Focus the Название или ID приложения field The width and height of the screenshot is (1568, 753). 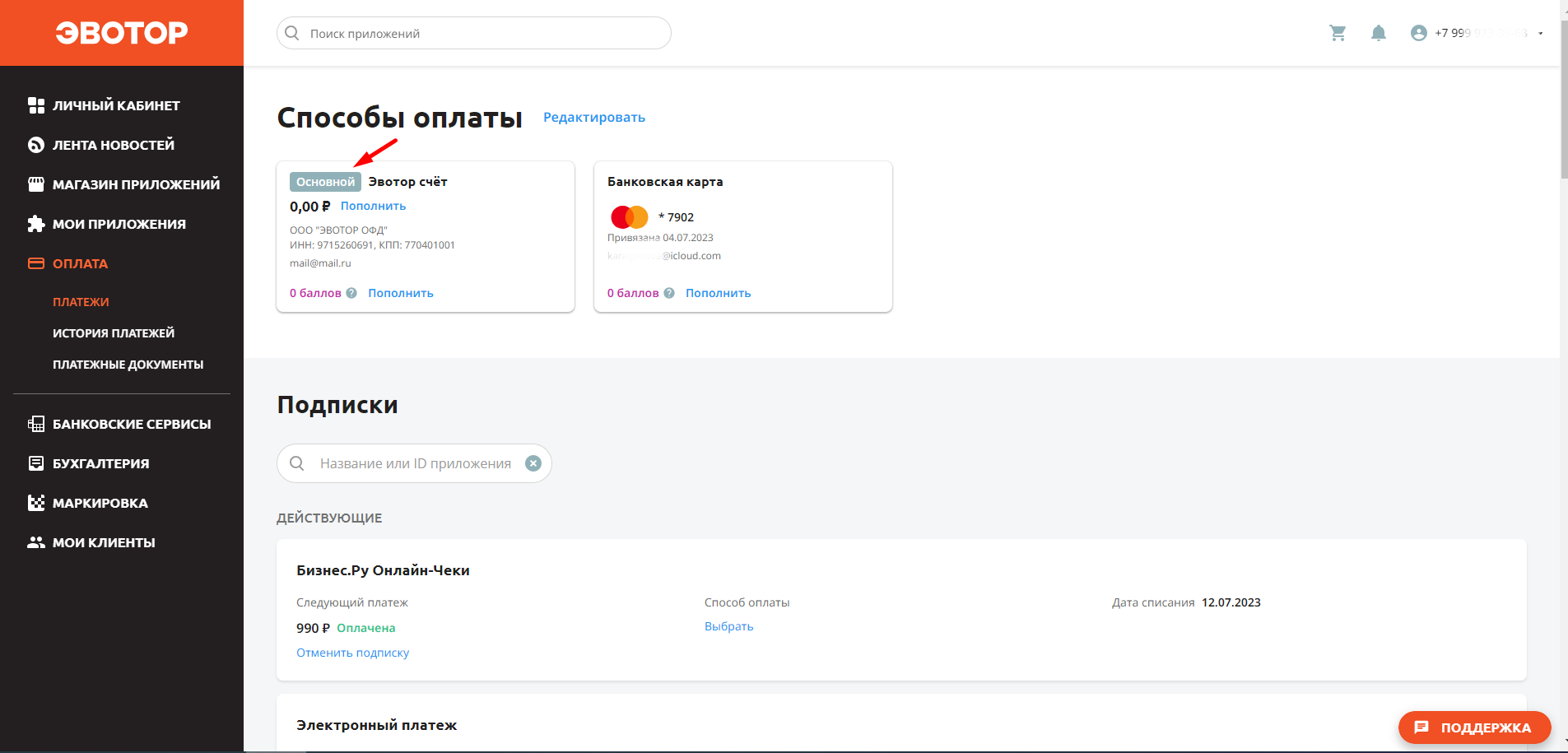click(x=414, y=463)
